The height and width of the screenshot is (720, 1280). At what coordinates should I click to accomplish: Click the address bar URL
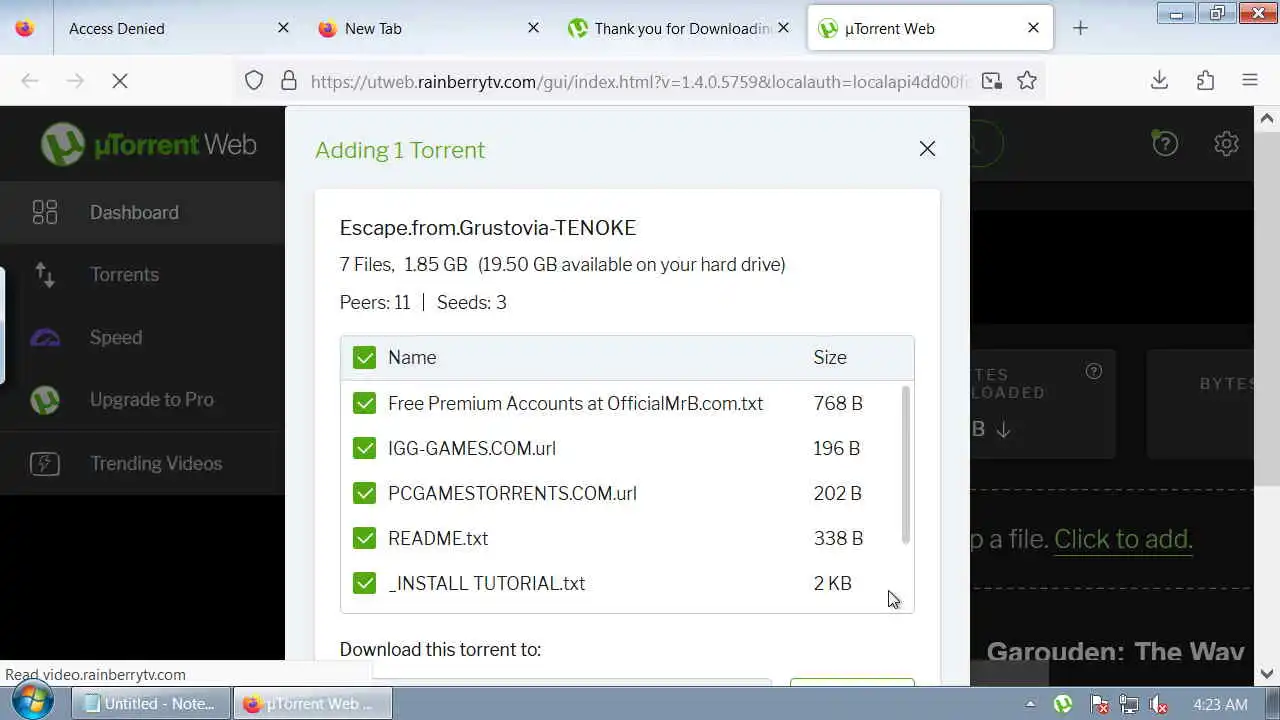tap(640, 81)
